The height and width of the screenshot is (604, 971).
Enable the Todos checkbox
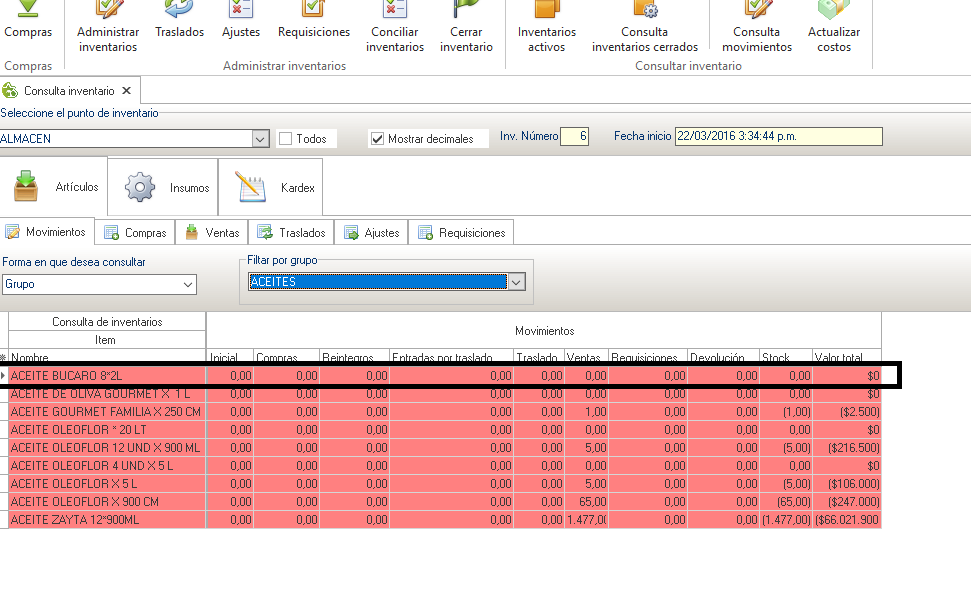pos(286,139)
